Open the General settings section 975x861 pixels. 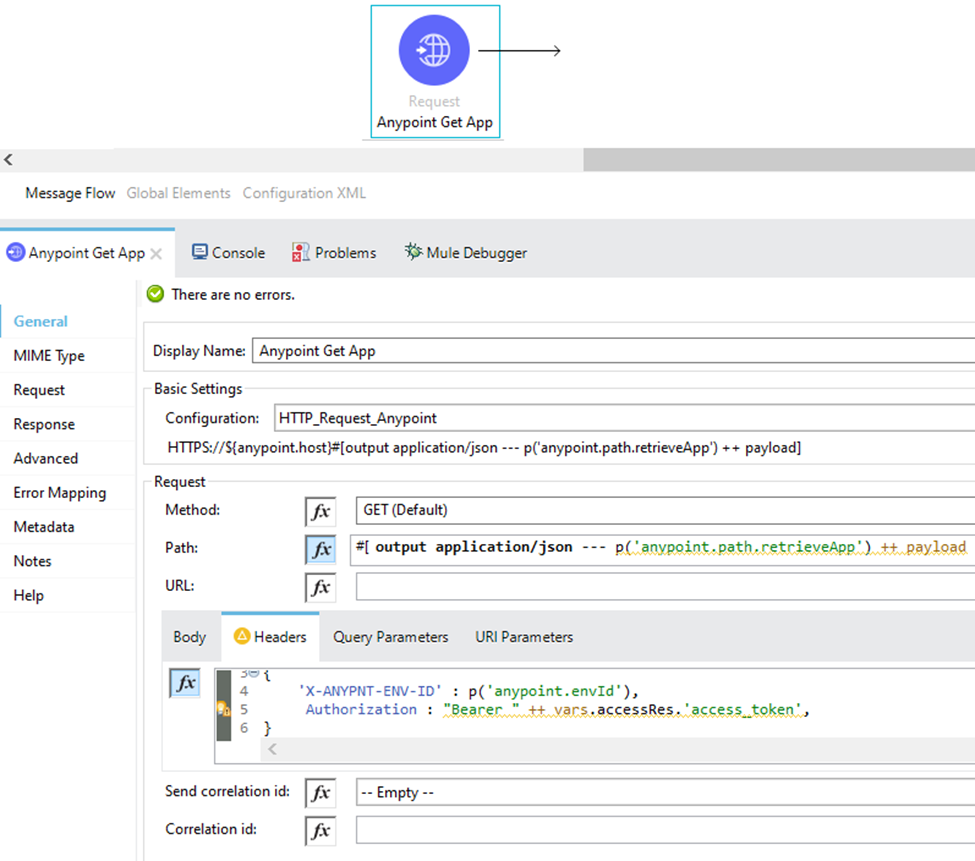[67, 321]
